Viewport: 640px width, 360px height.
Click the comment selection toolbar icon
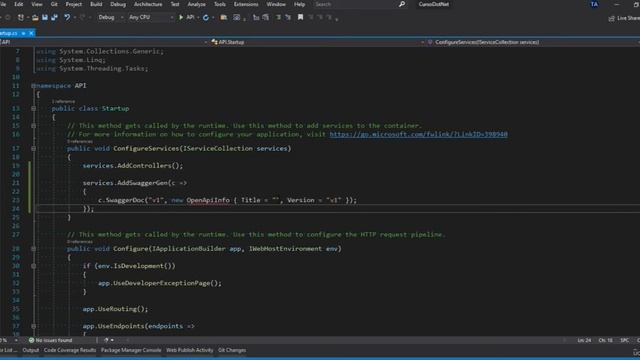(278, 18)
